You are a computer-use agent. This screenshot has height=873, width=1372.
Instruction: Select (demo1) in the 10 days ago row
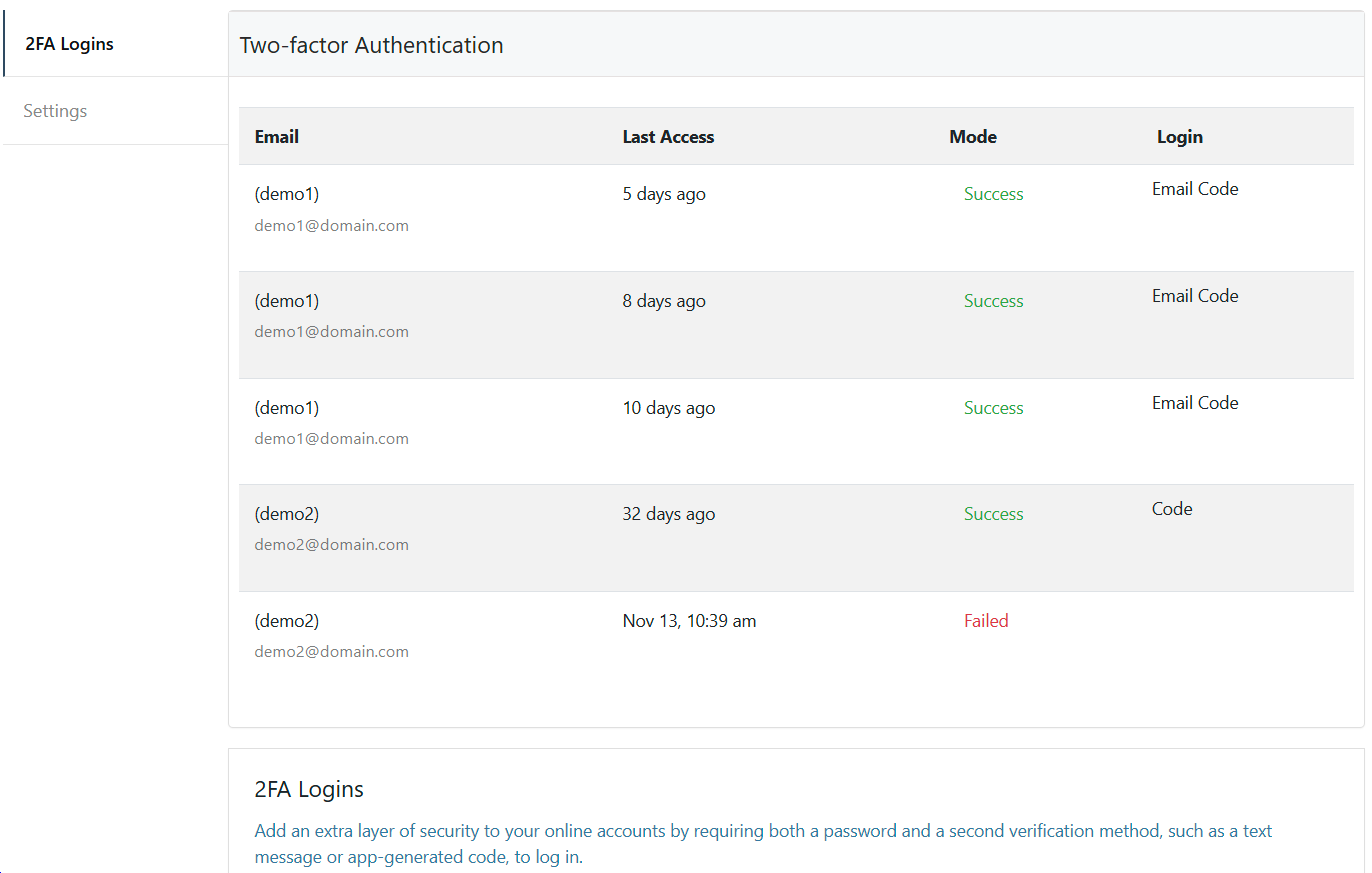click(287, 408)
